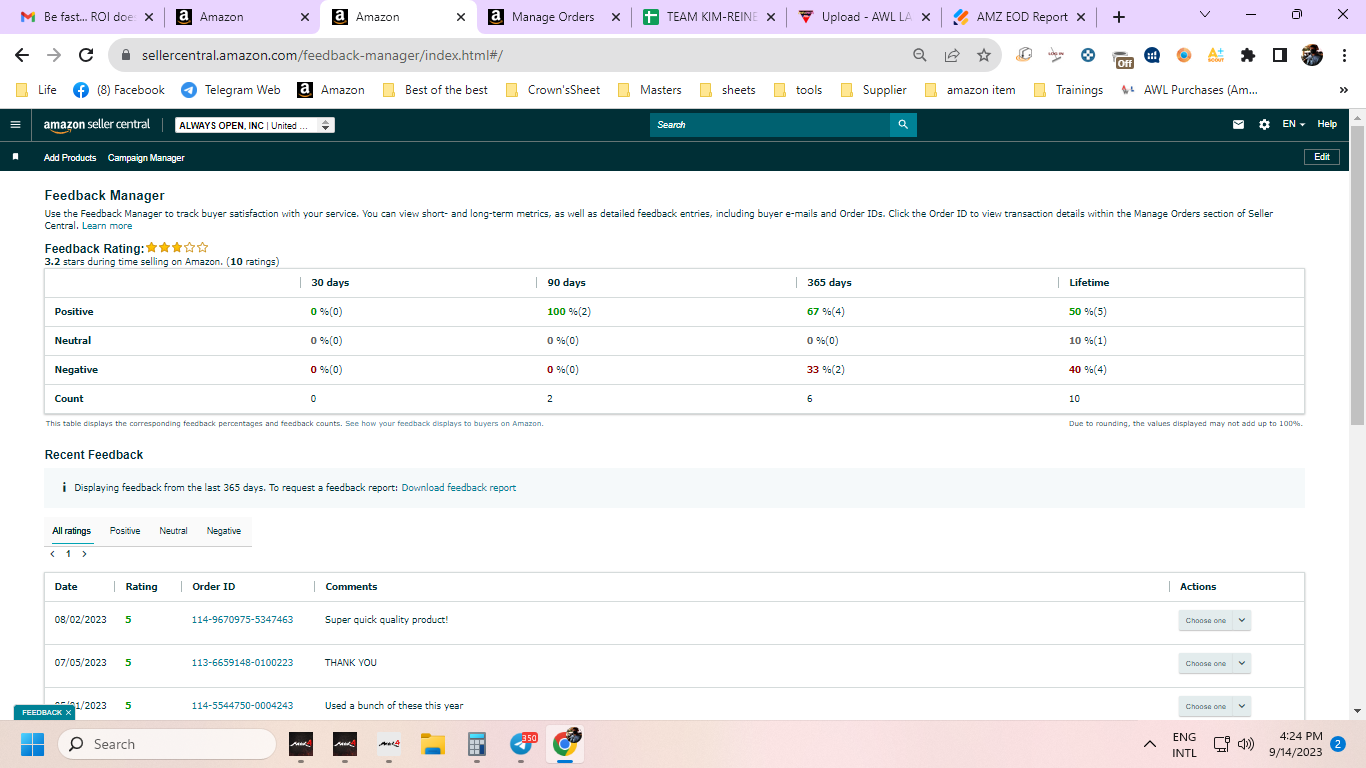Click the share page icon in the address bar
1366x768 pixels.
952,55
